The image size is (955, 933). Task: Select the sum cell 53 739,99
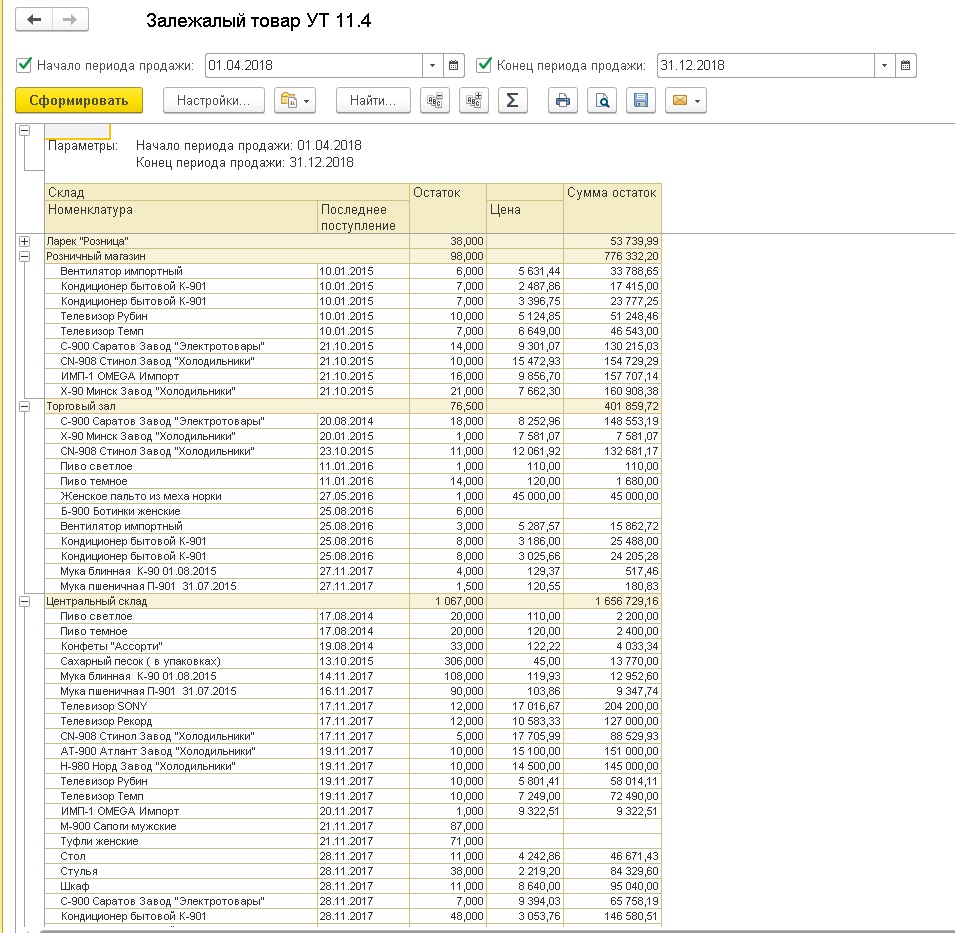612,241
